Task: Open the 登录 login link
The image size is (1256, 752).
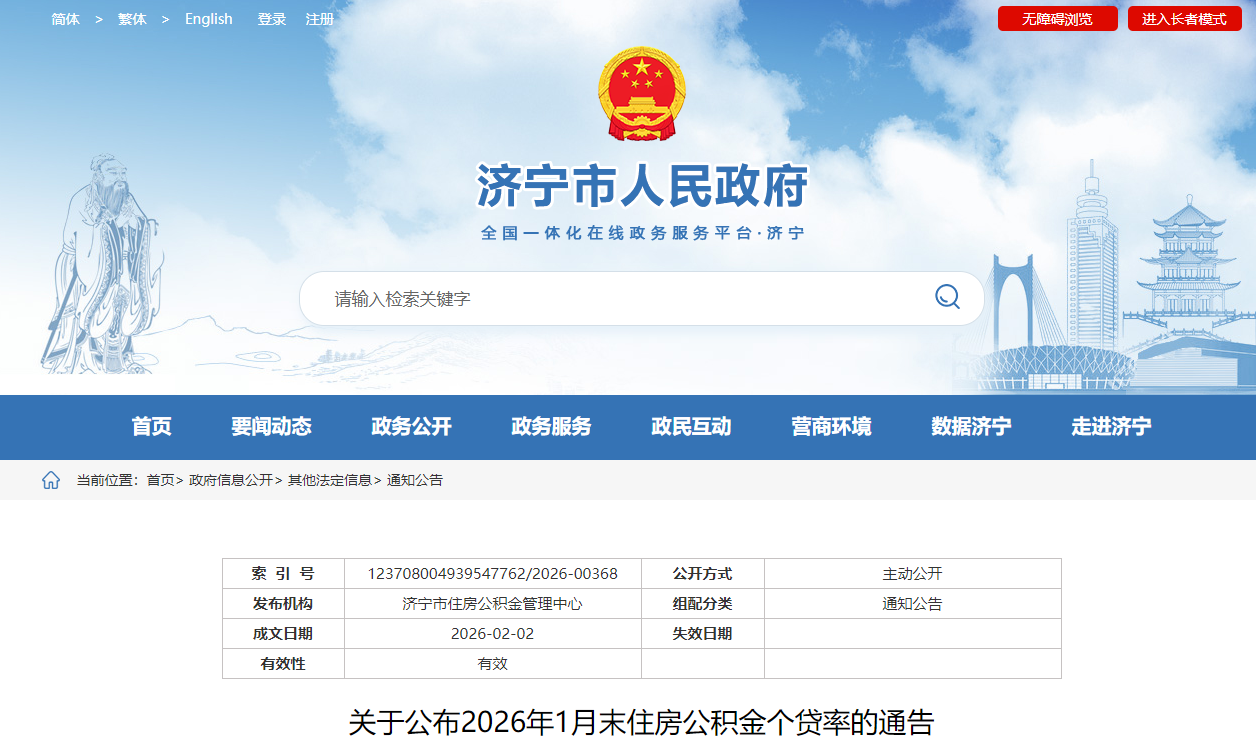Action: coord(271,19)
